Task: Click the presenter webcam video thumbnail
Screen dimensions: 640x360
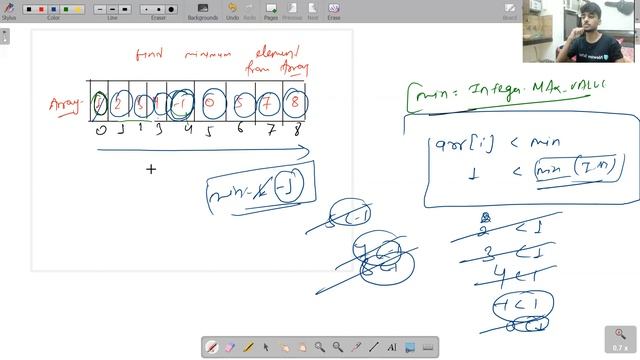Action: tap(579, 31)
